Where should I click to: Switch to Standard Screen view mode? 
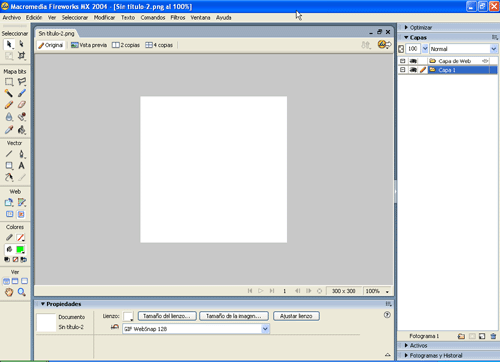tap(6, 281)
